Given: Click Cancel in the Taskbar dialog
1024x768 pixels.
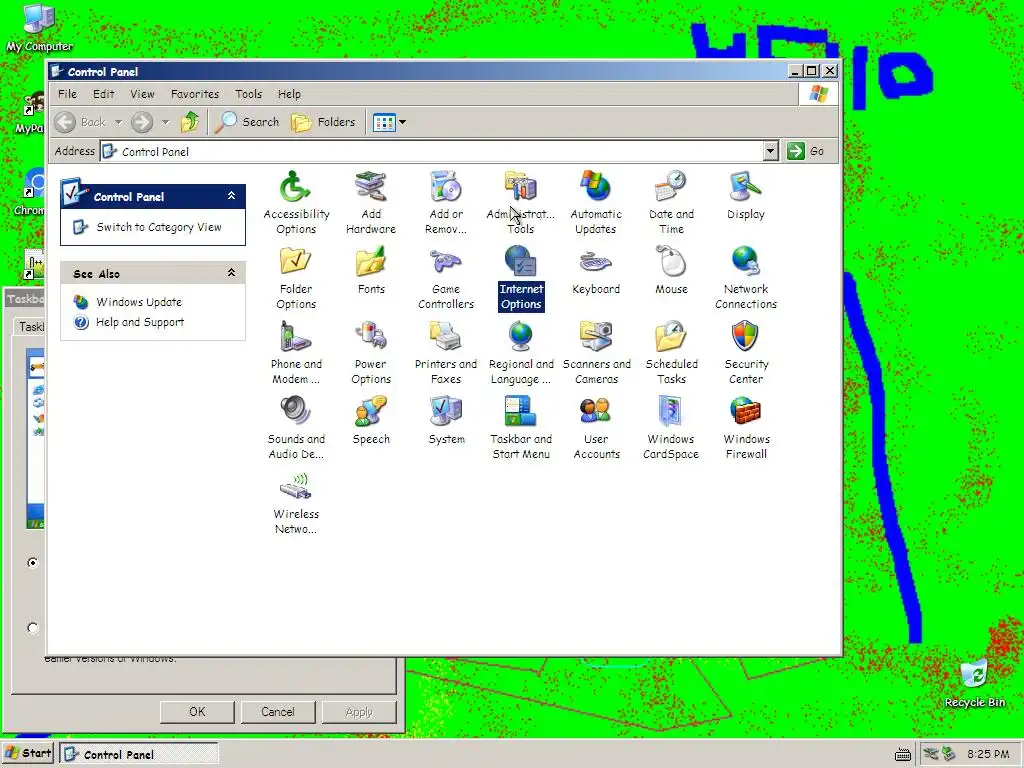Looking at the screenshot, I should (x=278, y=712).
